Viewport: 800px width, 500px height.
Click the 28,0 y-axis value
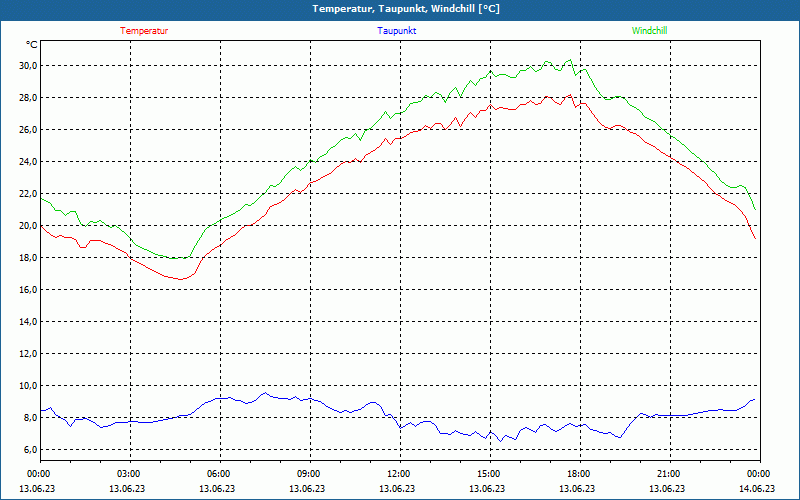(28, 97)
